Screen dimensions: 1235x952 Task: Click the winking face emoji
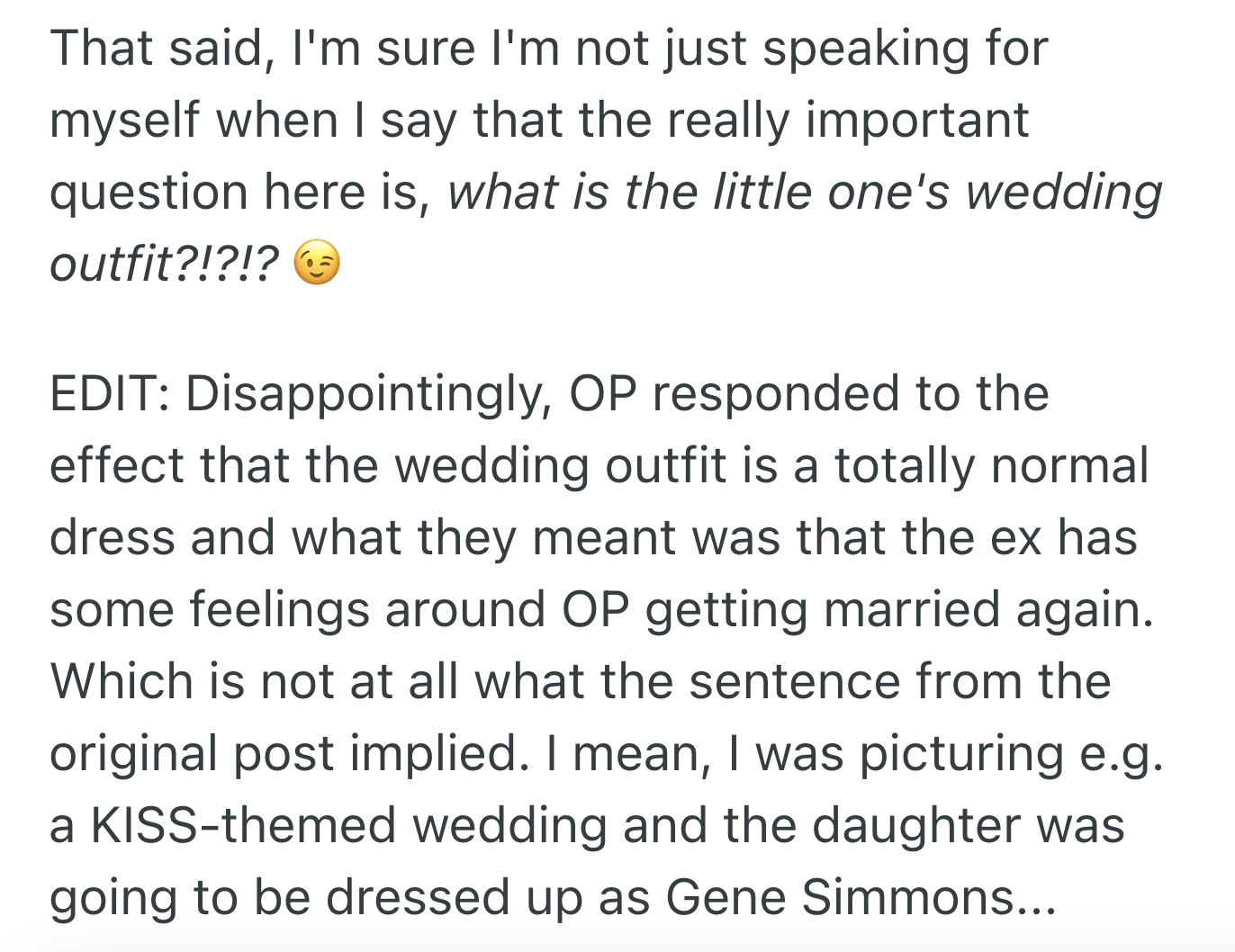pyautogui.click(x=317, y=264)
